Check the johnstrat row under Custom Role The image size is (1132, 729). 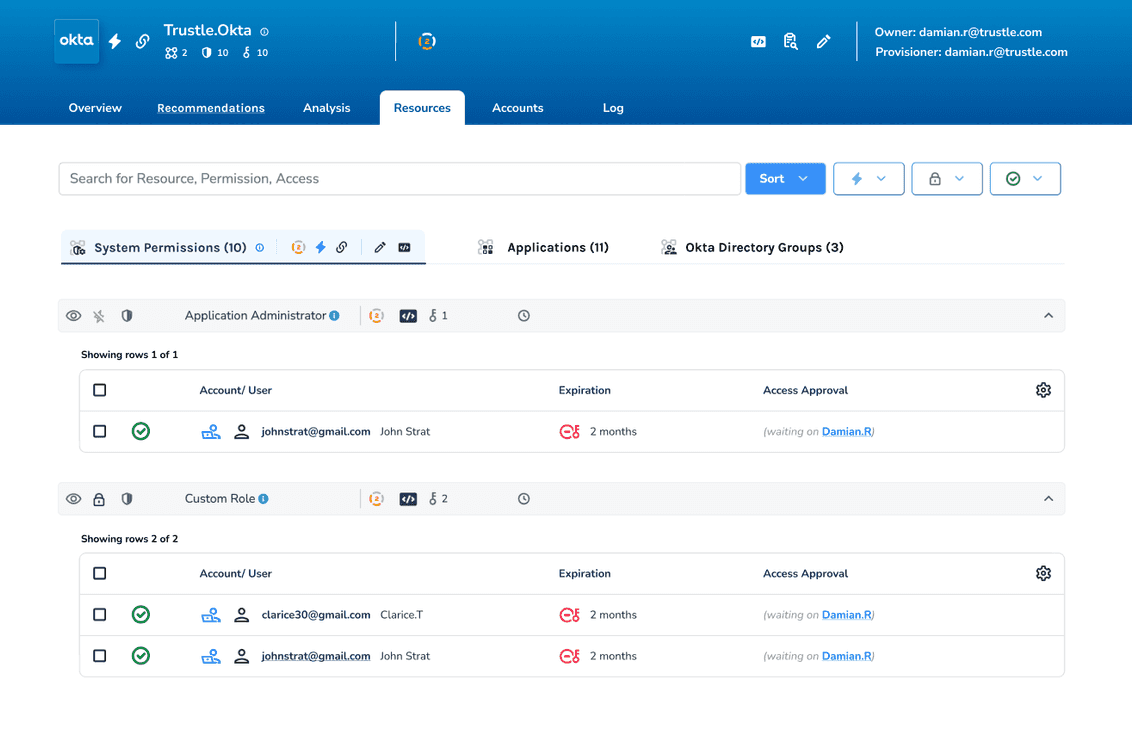click(100, 656)
